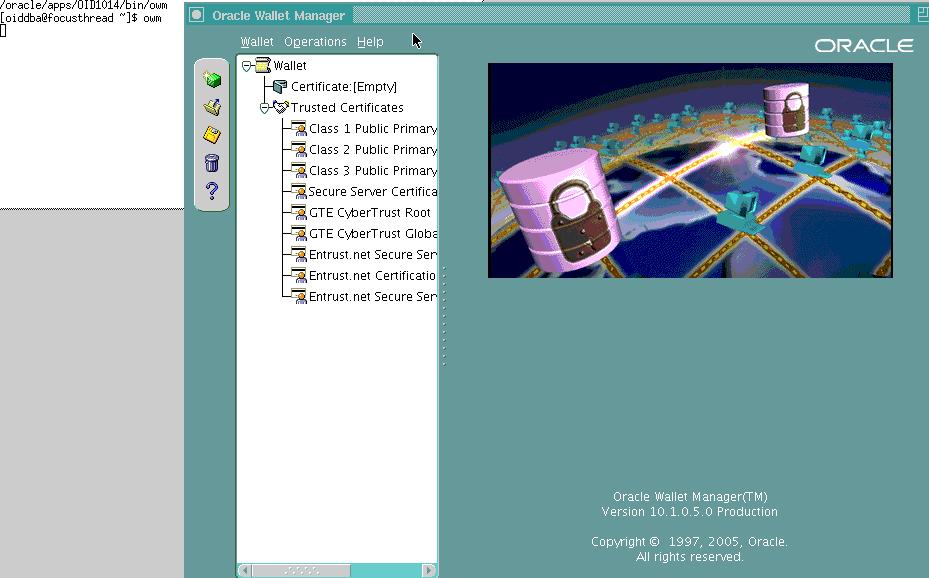
Task: Open the Operations menu
Action: (x=315, y=42)
